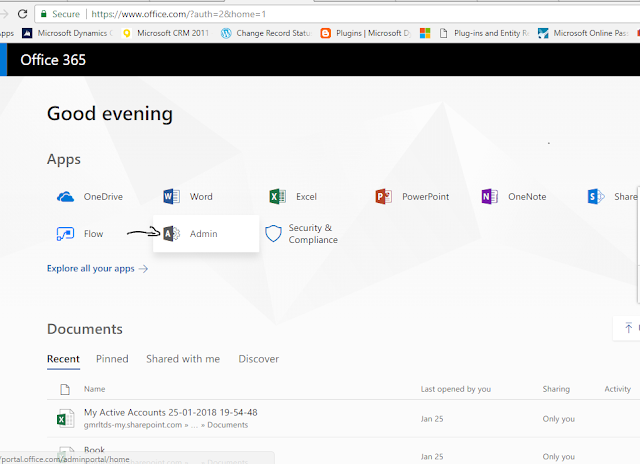Click the Documents section heading

point(84,329)
